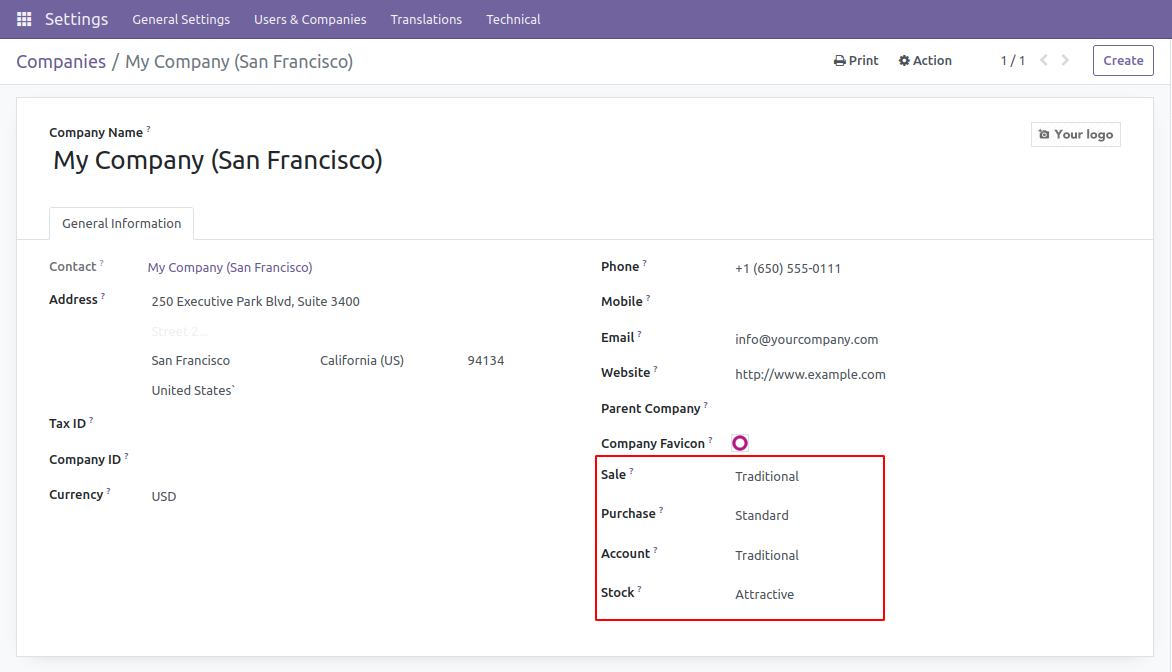Click the Create button
Image resolution: width=1172 pixels, height=672 pixels.
1123,61
